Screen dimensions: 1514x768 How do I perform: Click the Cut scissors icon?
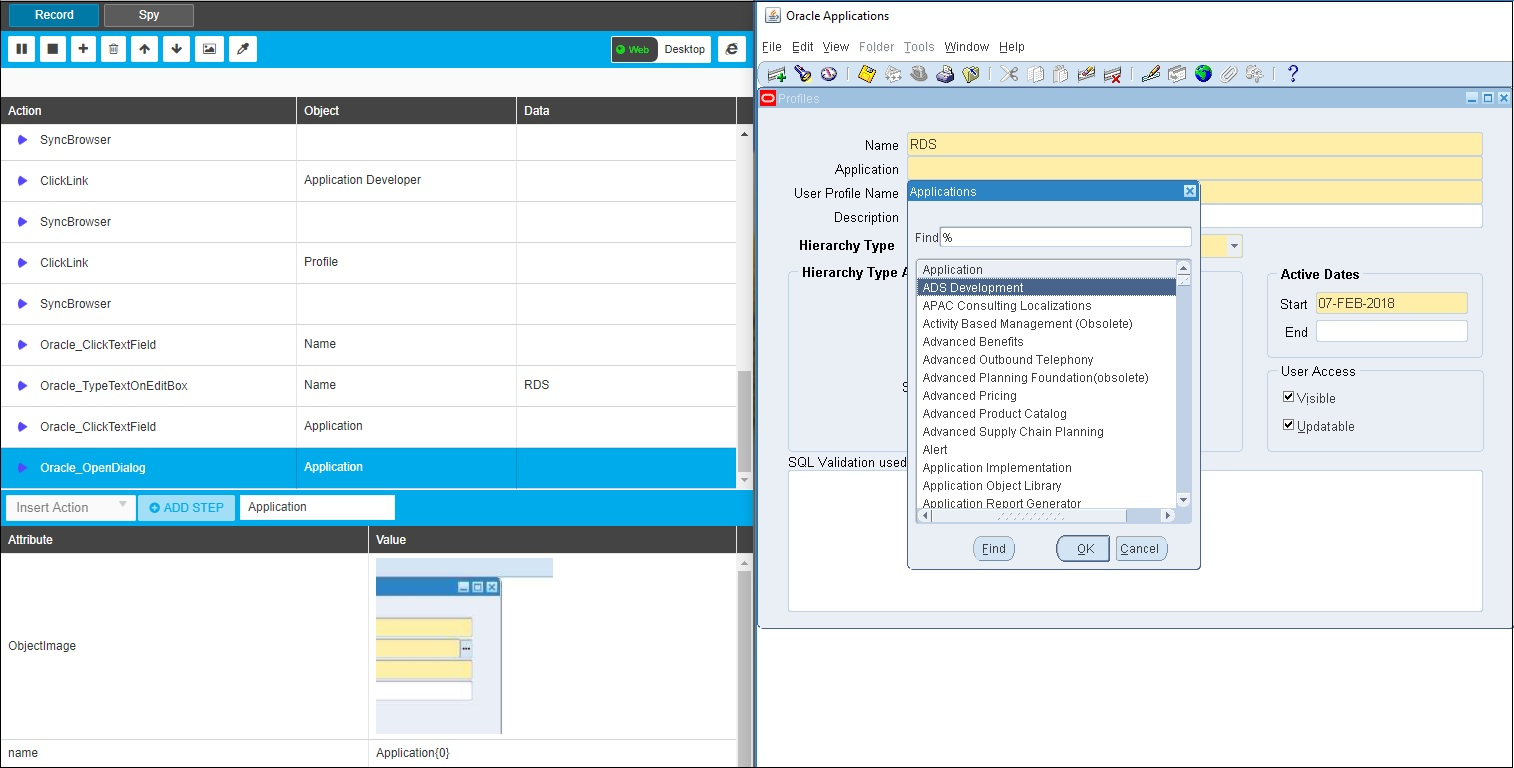pyautogui.click(x=1009, y=74)
